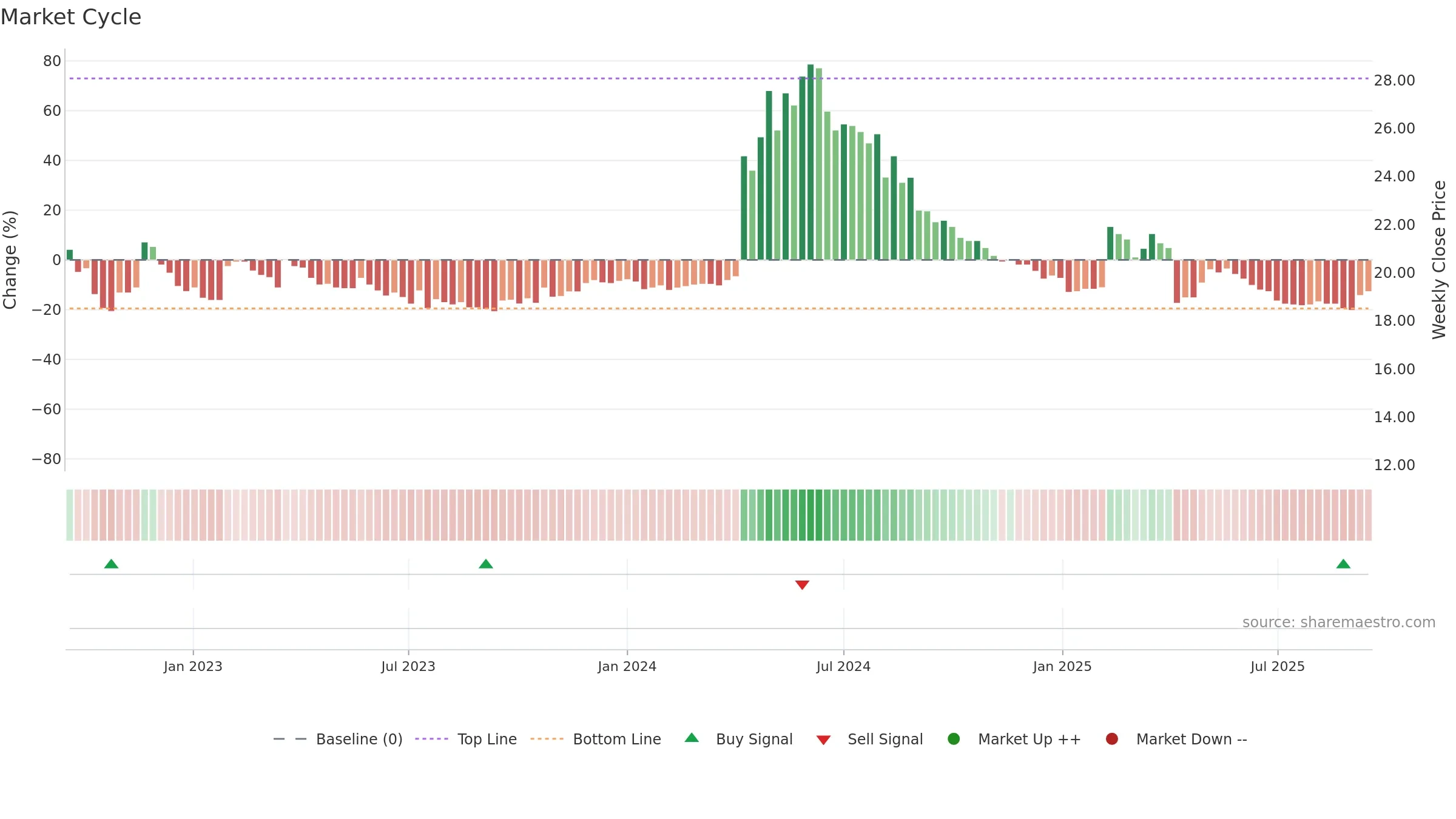The width and height of the screenshot is (1456, 819).
Task: Select the buy signal marker before Jan 2023
Action: [x=111, y=564]
